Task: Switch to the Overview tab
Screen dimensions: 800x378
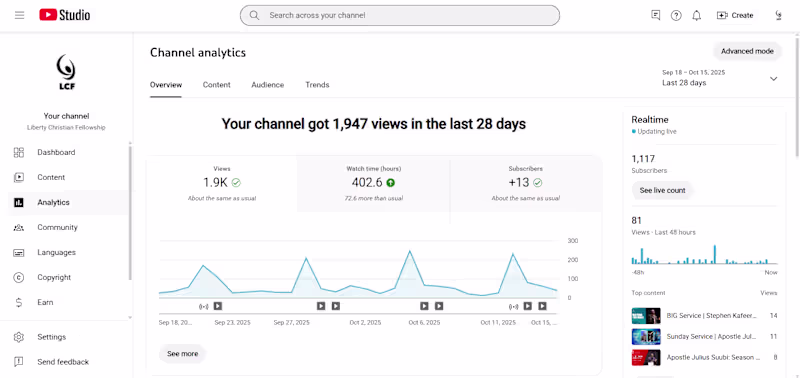Action: pyautogui.click(x=166, y=85)
